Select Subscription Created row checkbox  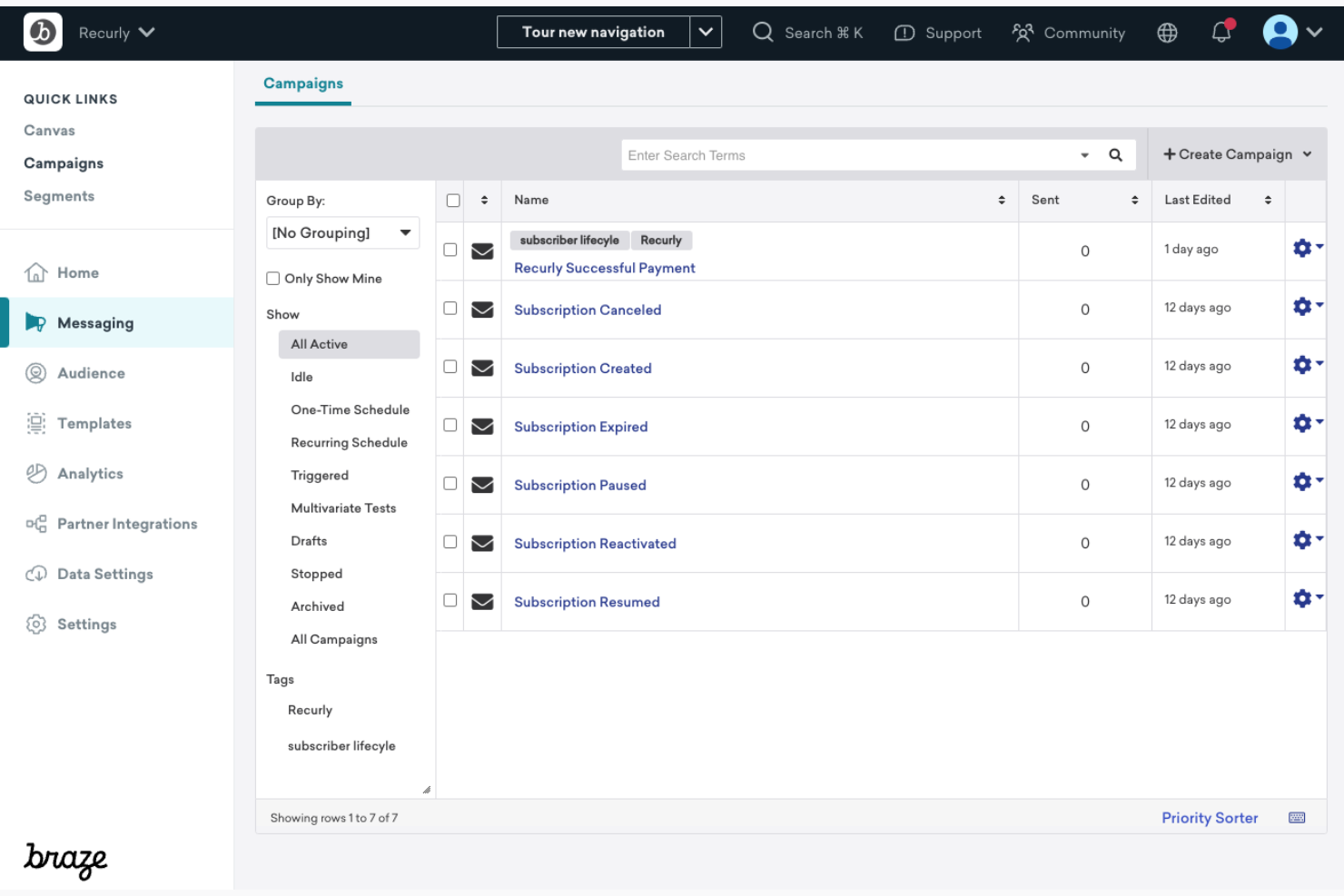coord(450,367)
